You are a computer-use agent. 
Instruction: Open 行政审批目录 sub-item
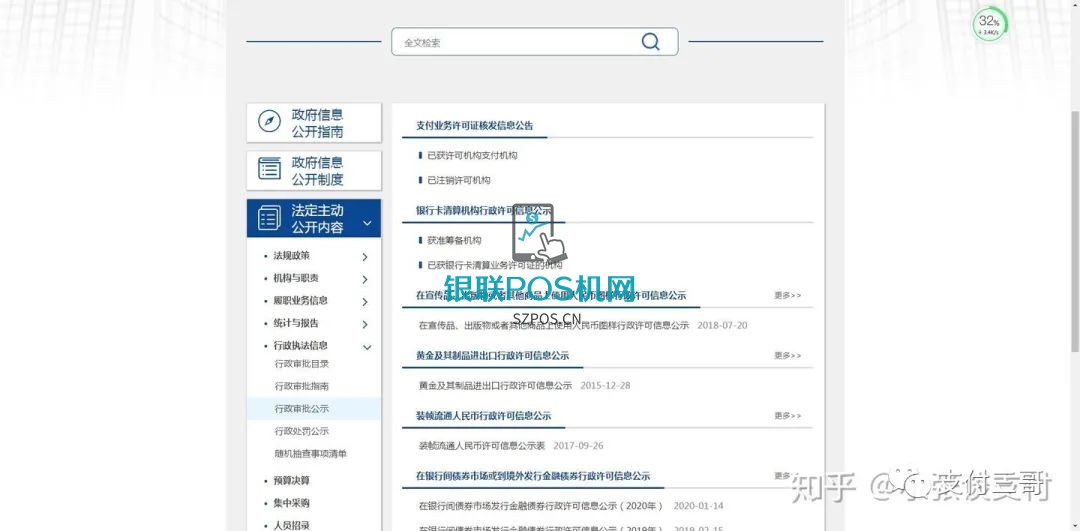pos(302,364)
